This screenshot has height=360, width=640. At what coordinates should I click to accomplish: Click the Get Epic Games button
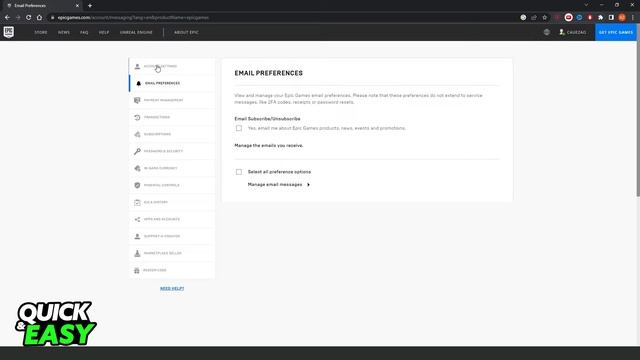point(616,32)
